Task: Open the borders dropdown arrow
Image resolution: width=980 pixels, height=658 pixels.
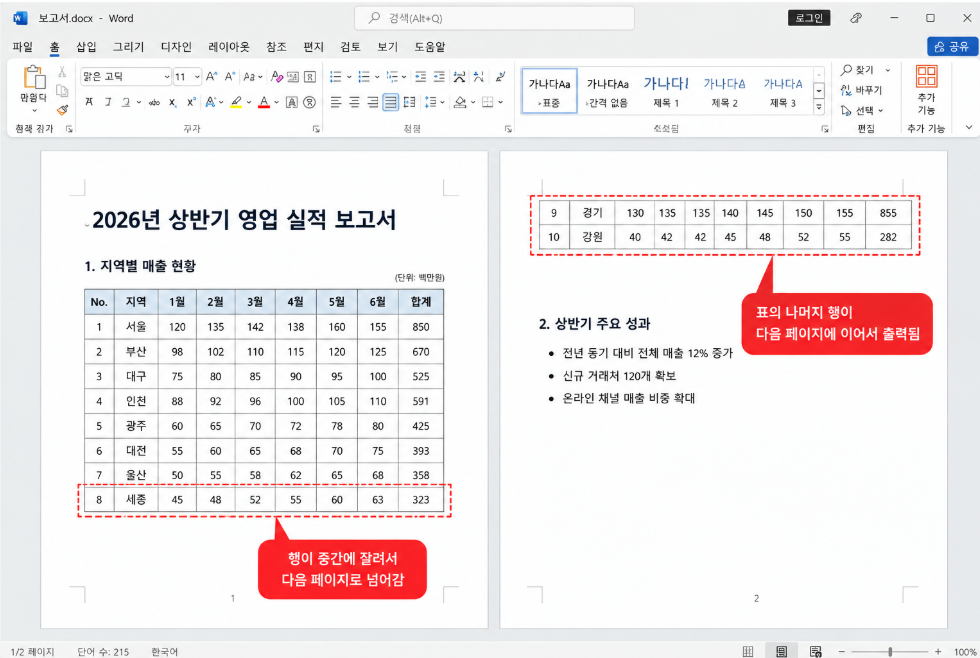Action: pos(501,102)
